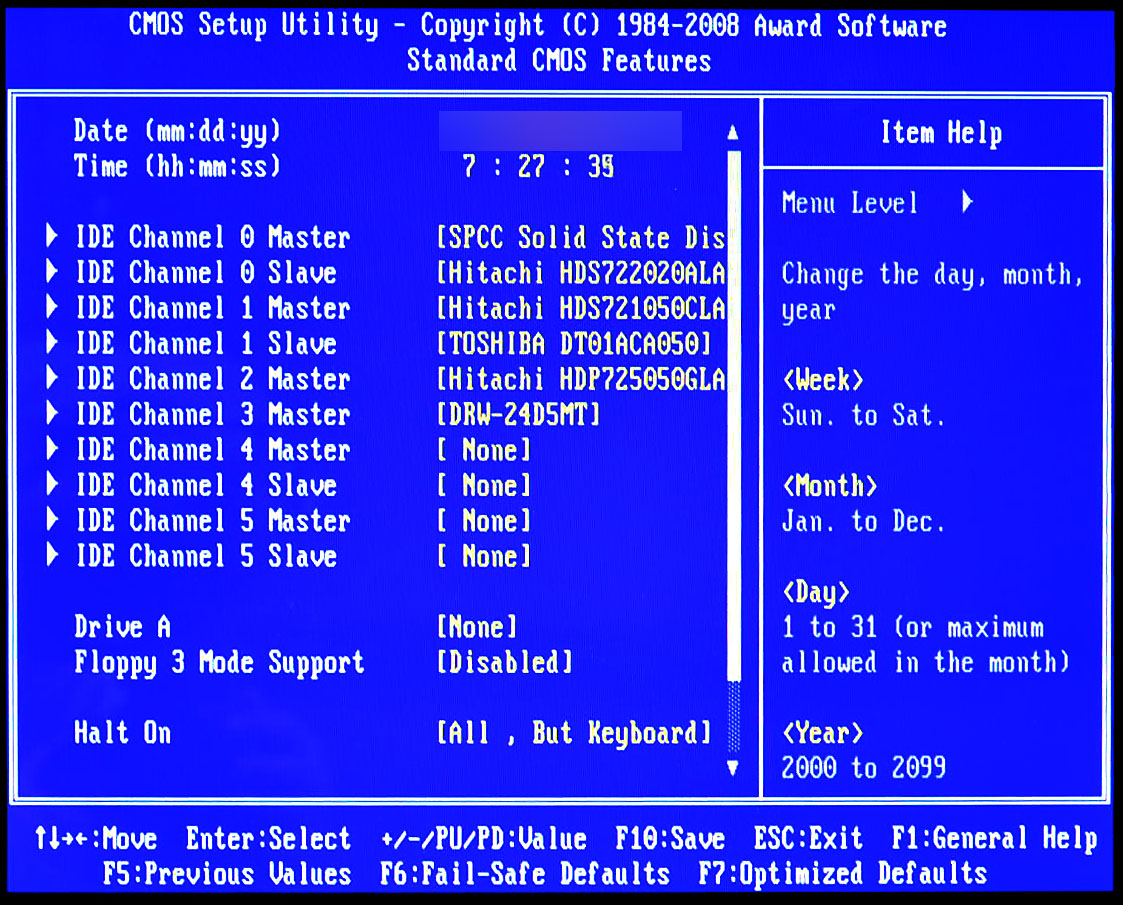This screenshot has width=1123, height=905.
Task: Select the Floppy 3 Mode Support label
Action: (x=219, y=663)
